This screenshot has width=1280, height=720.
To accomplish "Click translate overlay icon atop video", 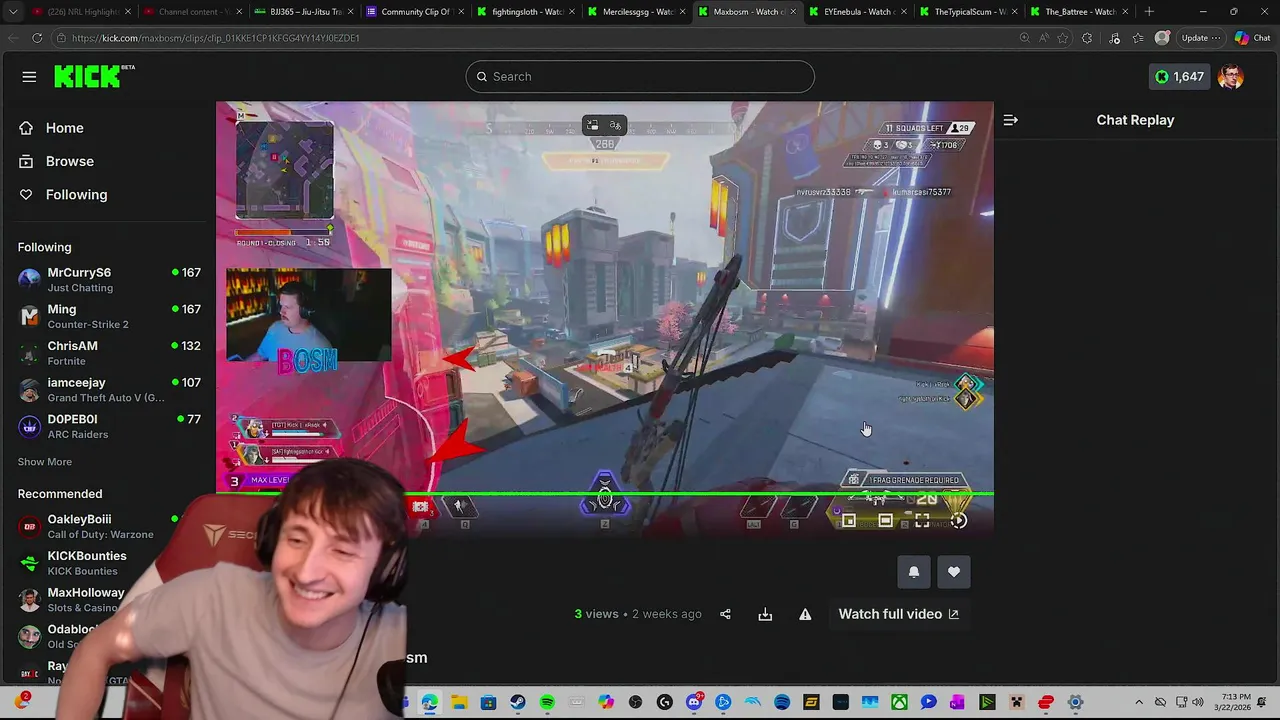I will tap(615, 125).
